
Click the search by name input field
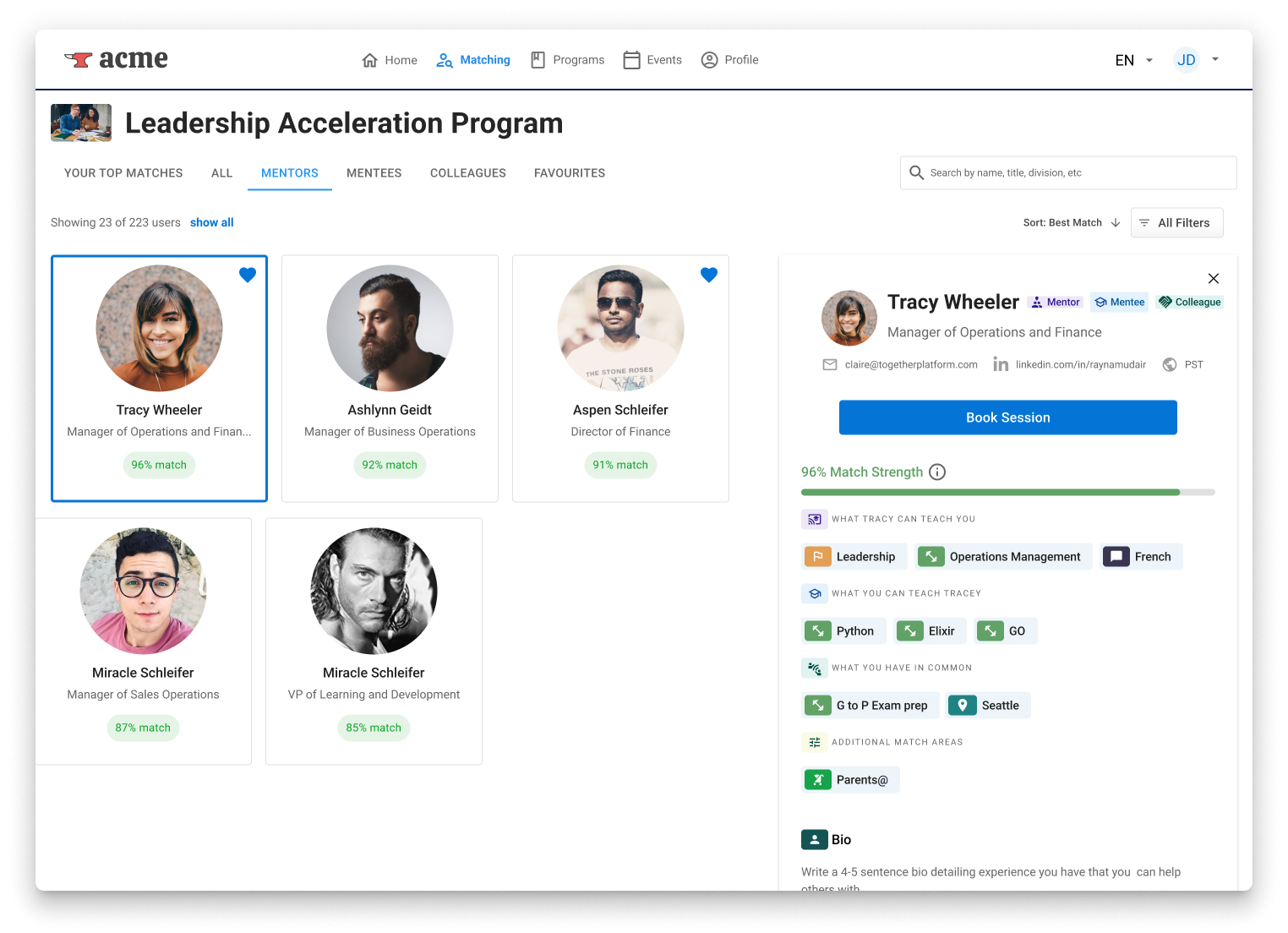tap(1068, 172)
